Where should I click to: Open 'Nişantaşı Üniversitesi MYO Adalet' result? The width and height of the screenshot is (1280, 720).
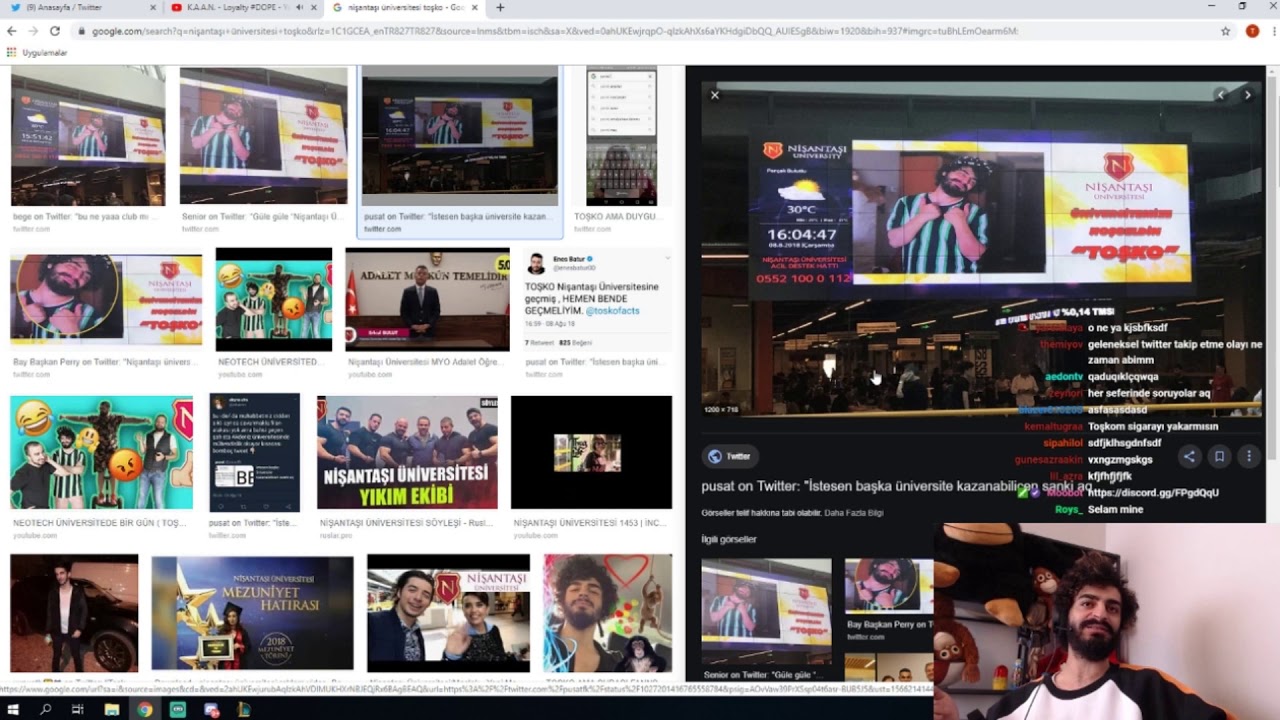click(x=427, y=299)
